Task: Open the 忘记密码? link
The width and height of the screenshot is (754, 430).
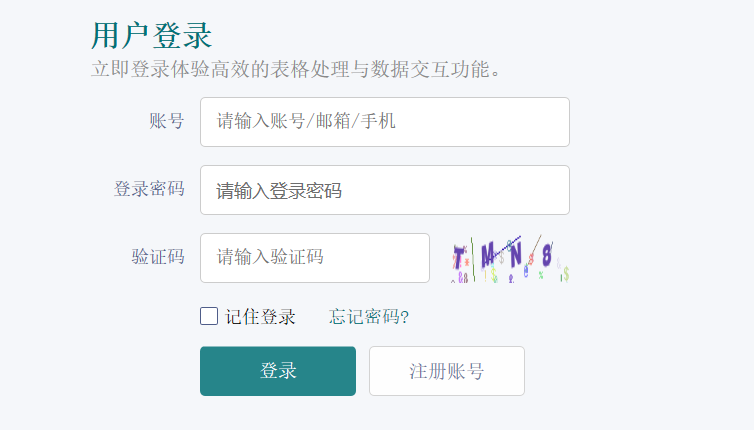Action: point(368,317)
